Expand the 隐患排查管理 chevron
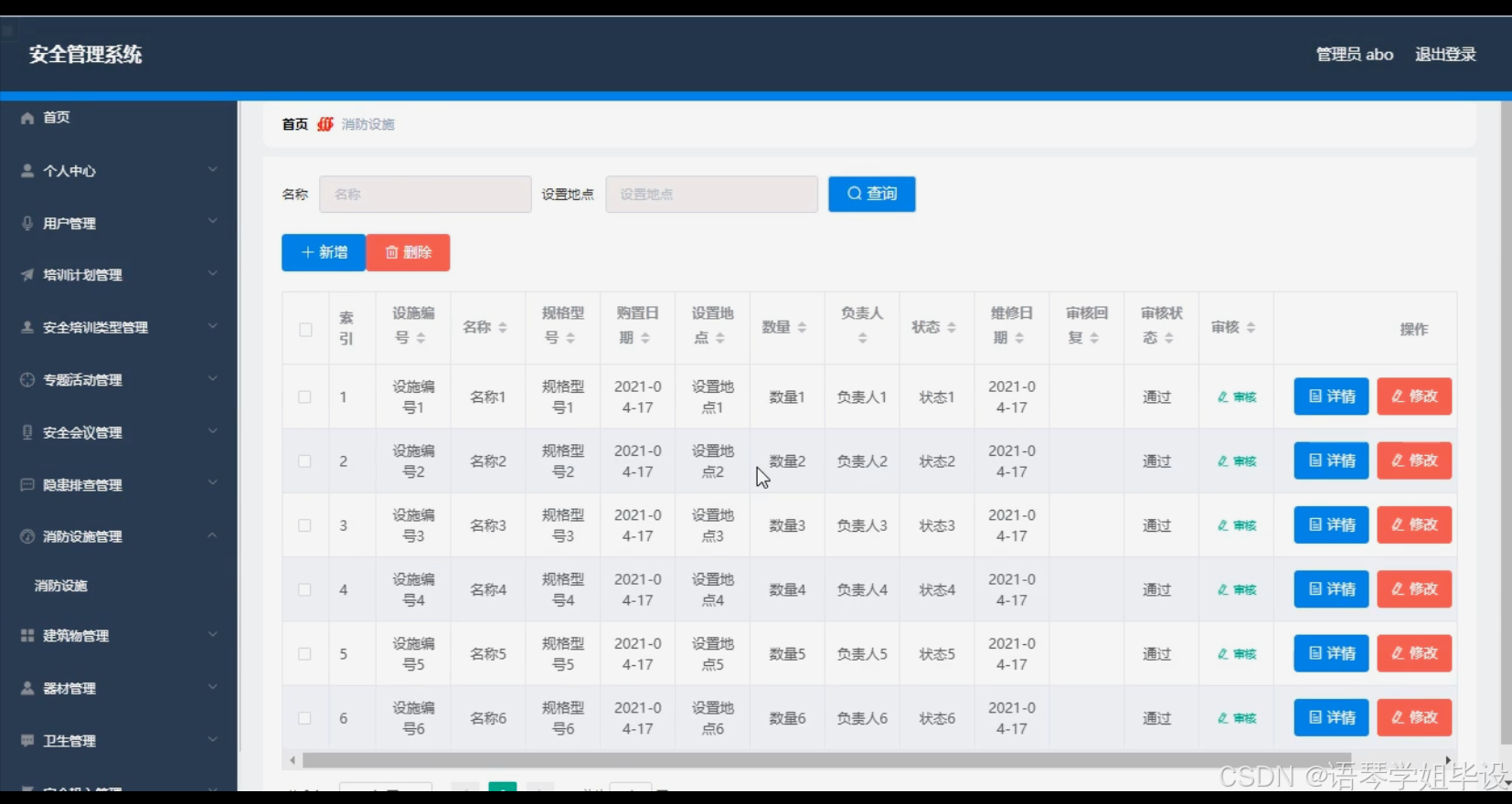The height and width of the screenshot is (804, 1512). pyautogui.click(x=212, y=482)
